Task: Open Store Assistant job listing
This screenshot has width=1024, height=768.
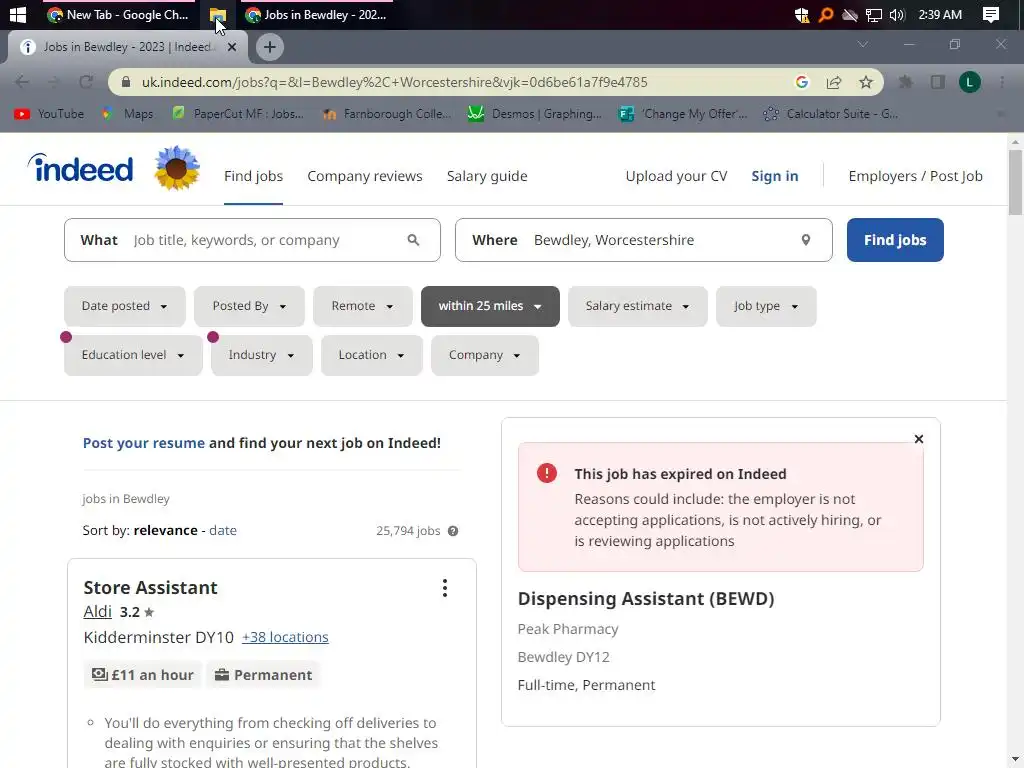Action: (x=150, y=588)
